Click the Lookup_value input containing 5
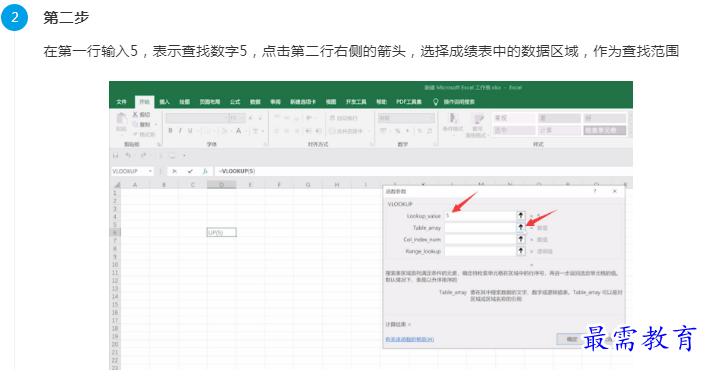705x370 pixels. pos(480,216)
